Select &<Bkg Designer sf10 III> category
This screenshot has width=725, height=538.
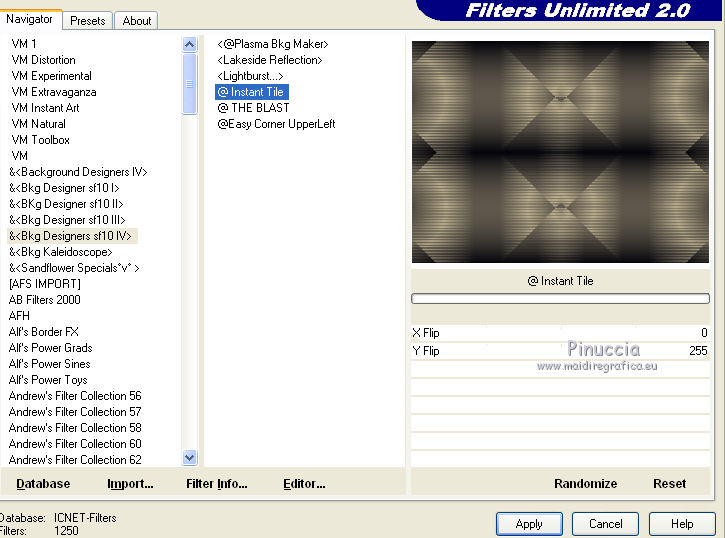coord(68,220)
